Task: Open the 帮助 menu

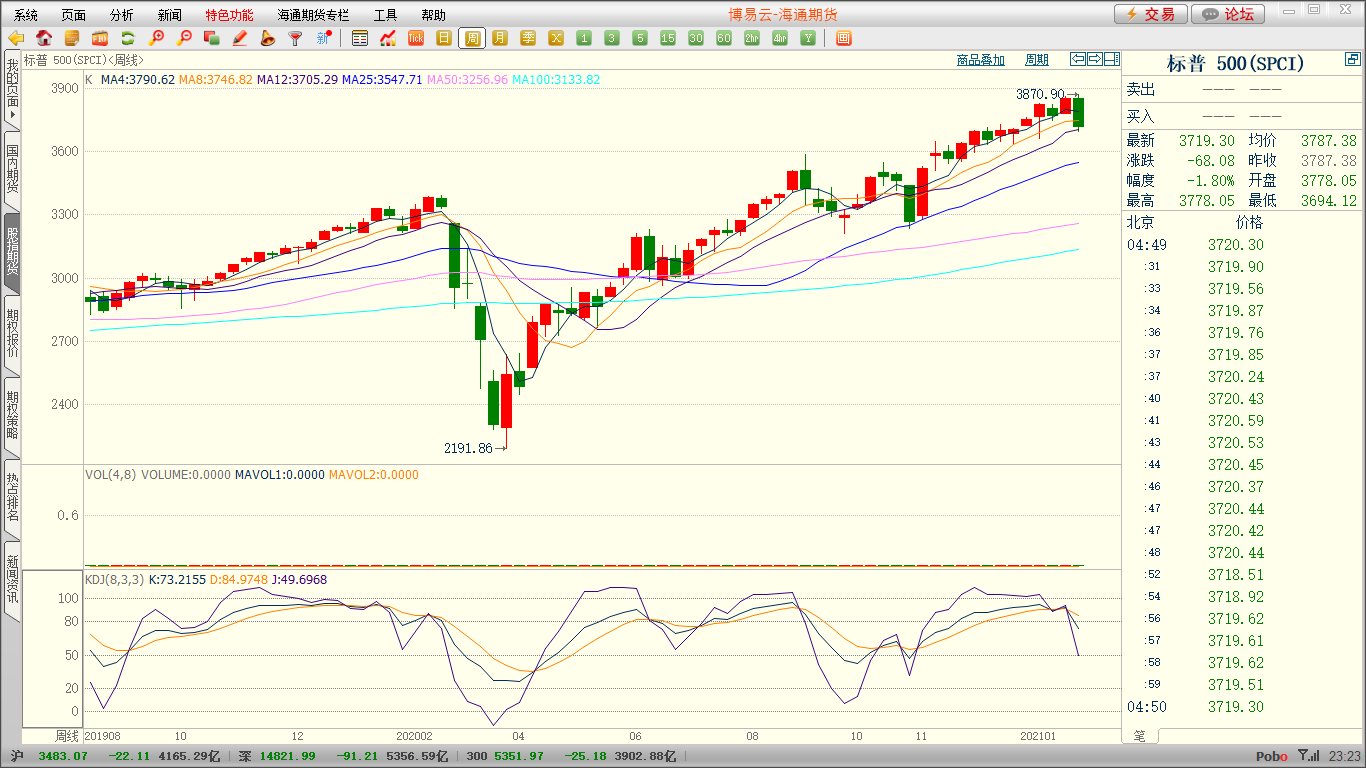Action: click(434, 15)
